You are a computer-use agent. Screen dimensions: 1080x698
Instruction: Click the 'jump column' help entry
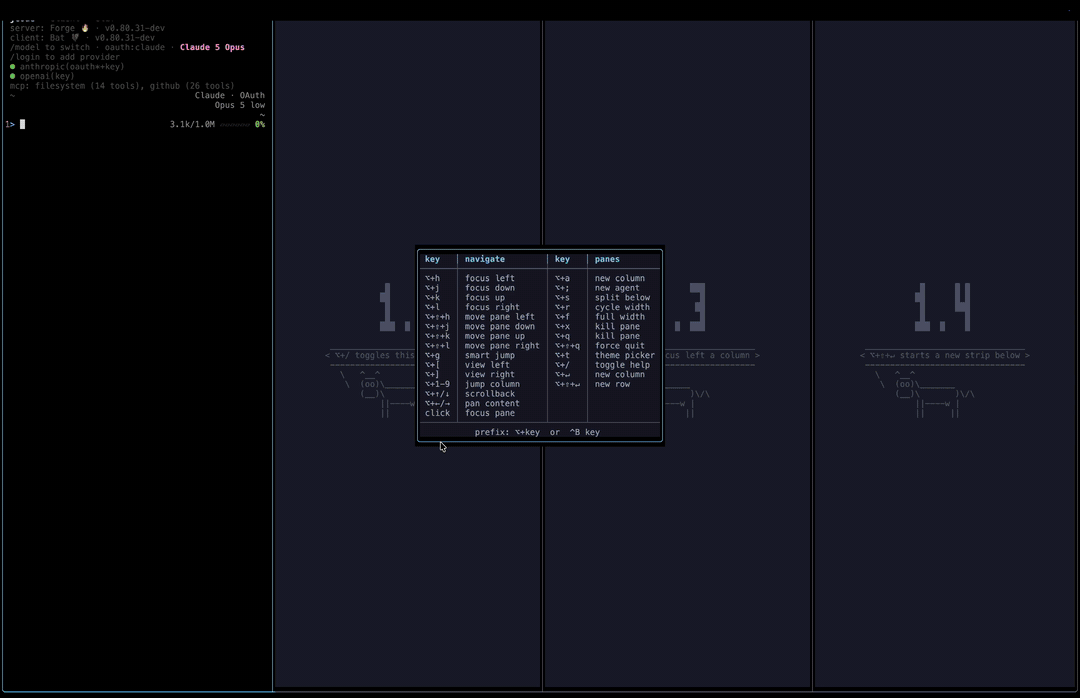[492, 384]
